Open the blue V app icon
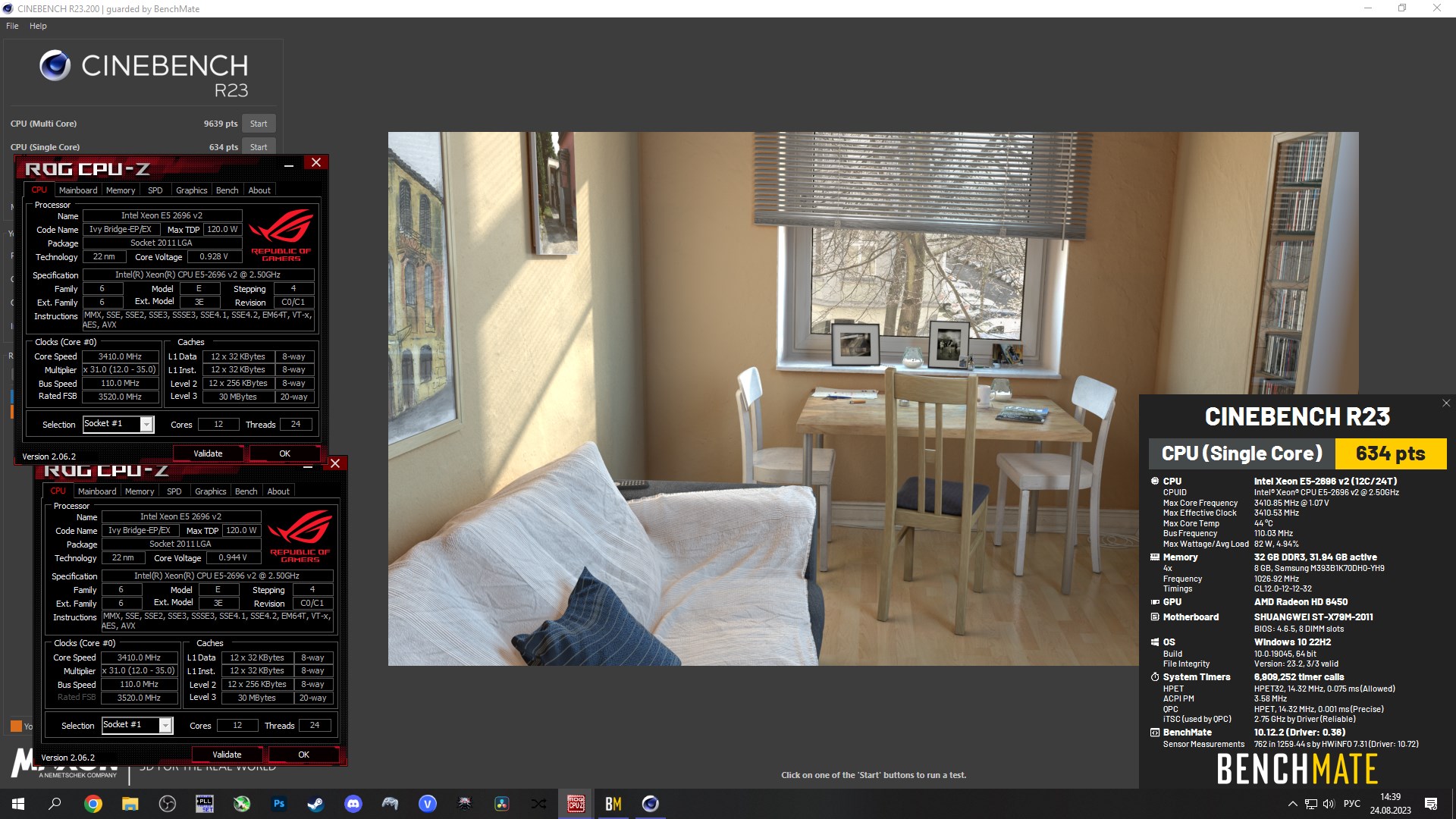Viewport: 1456px width, 819px height. point(428,804)
